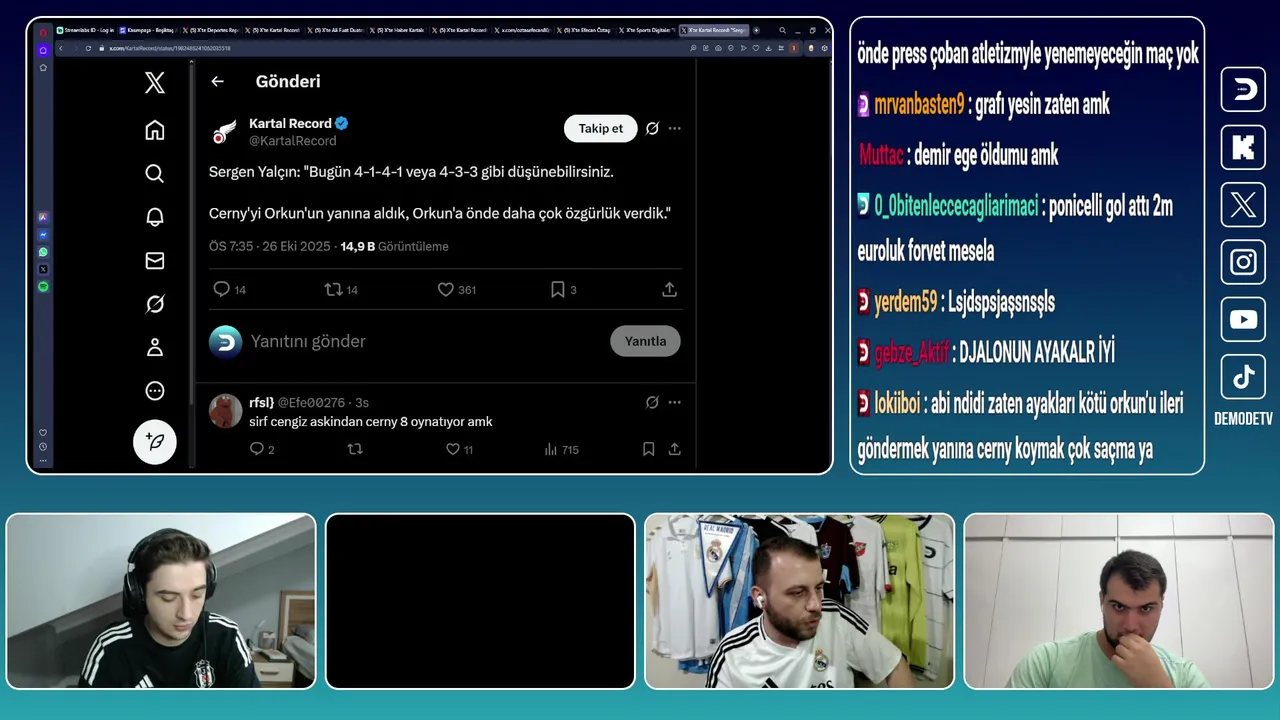Screen dimensions: 1280x720
Task: Ask Grok about Kartal Record's post
Action: point(652,128)
